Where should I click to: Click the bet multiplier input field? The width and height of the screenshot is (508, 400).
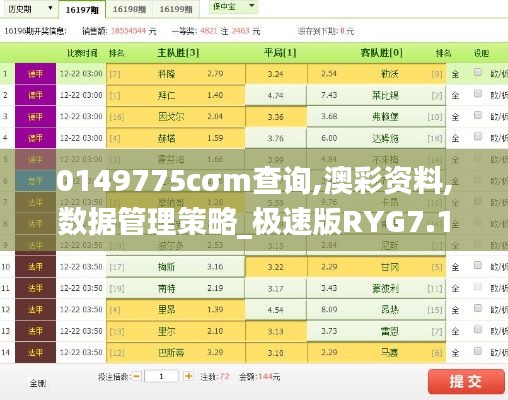click(x=162, y=376)
